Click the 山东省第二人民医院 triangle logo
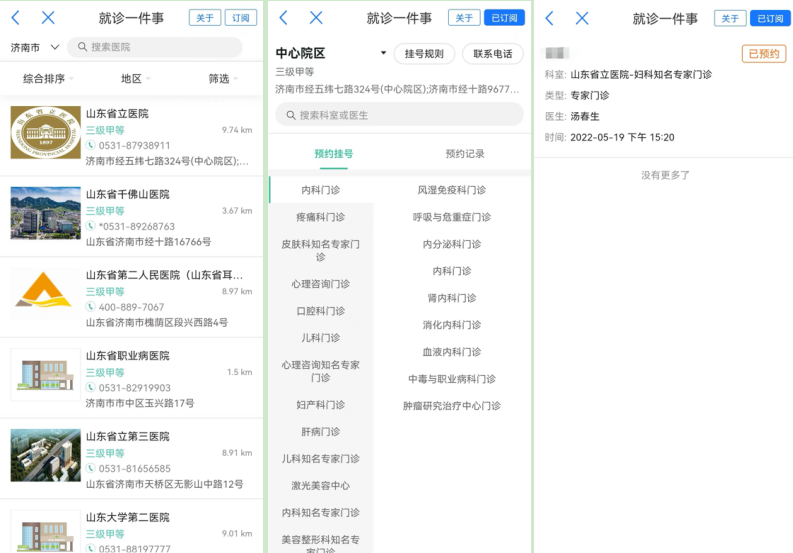Image resolution: width=793 pixels, height=553 pixels. point(45,290)
